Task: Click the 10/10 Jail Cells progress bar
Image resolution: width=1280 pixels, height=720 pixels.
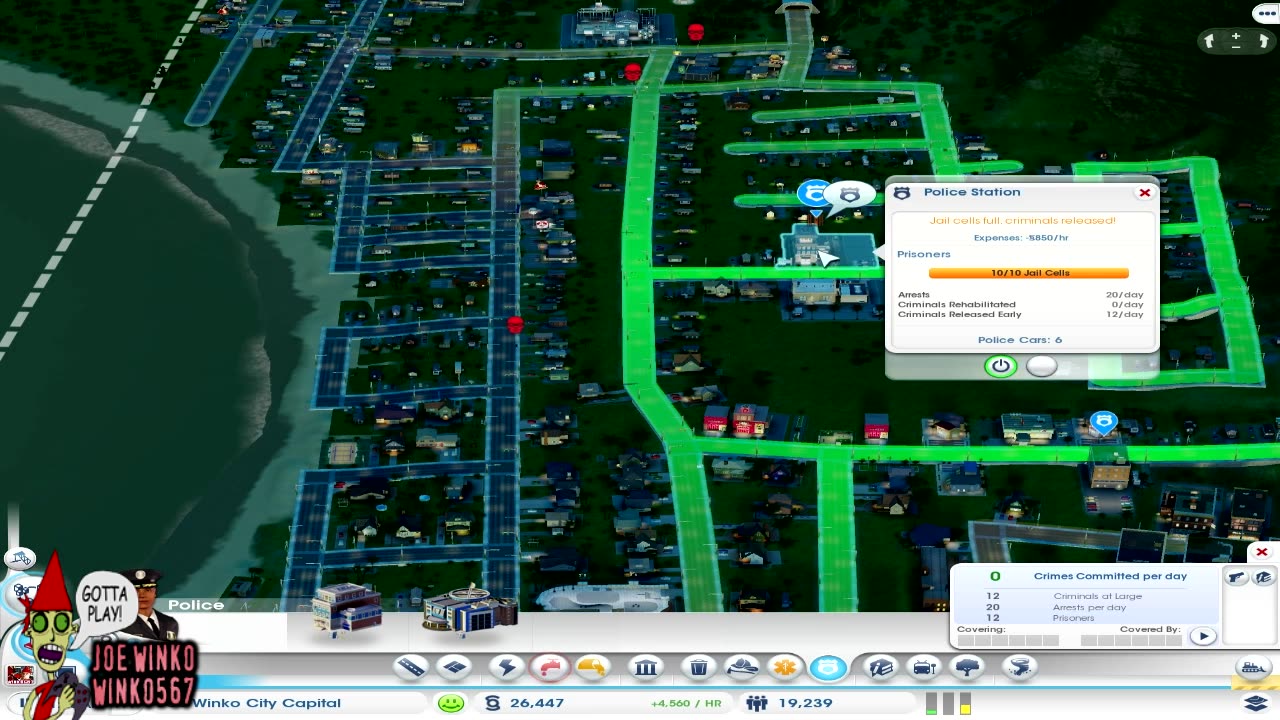Action: coord(1029,273)
